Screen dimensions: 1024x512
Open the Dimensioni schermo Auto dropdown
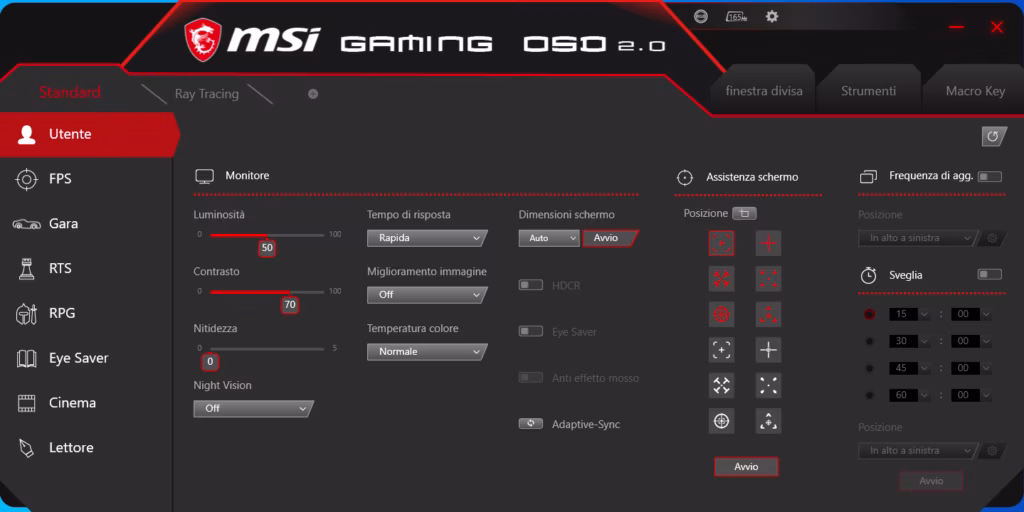click(549, 238)
